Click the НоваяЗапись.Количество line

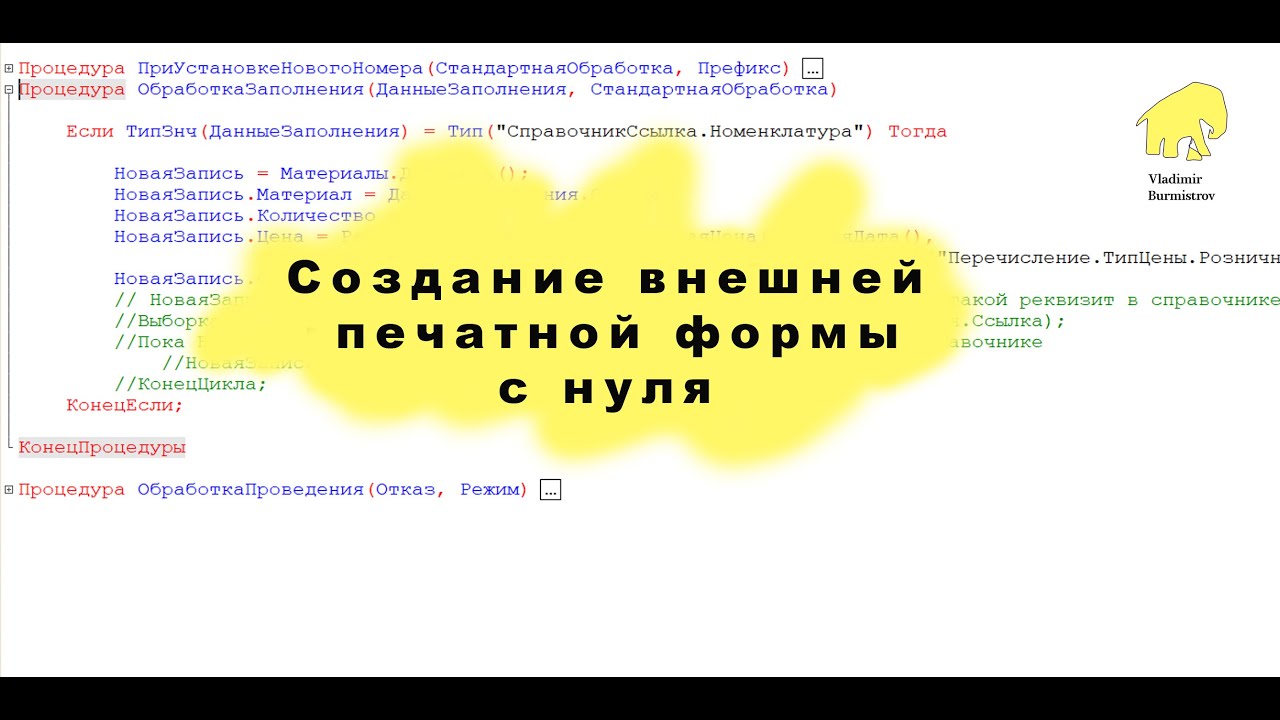tap(245, 215)
